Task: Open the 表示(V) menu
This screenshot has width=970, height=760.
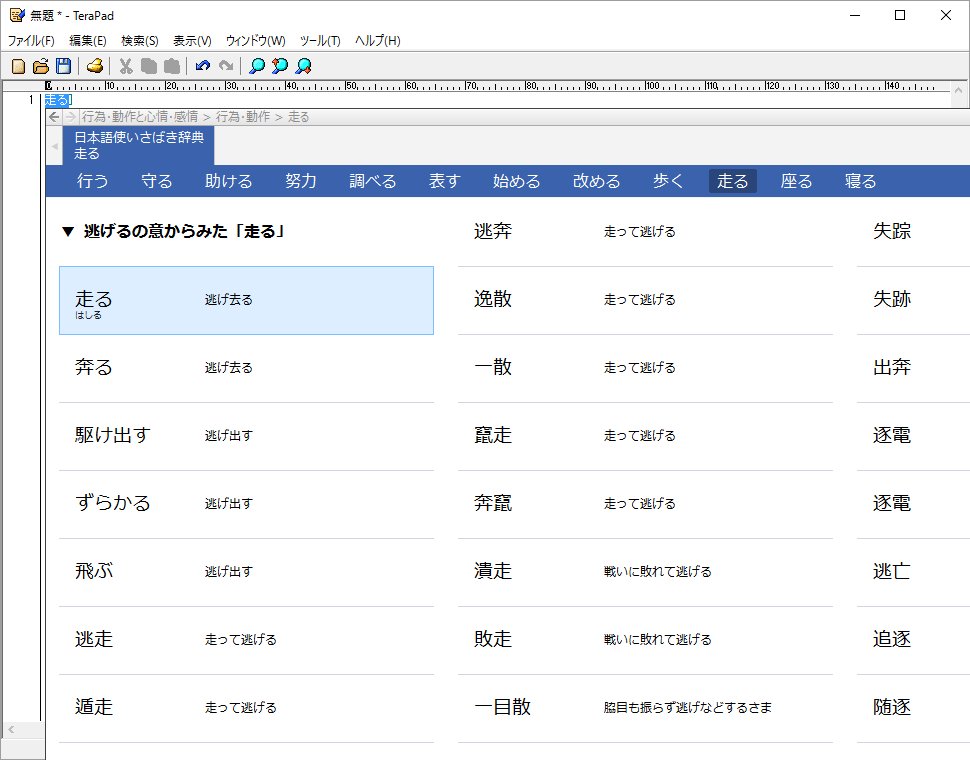Action: 192,41
